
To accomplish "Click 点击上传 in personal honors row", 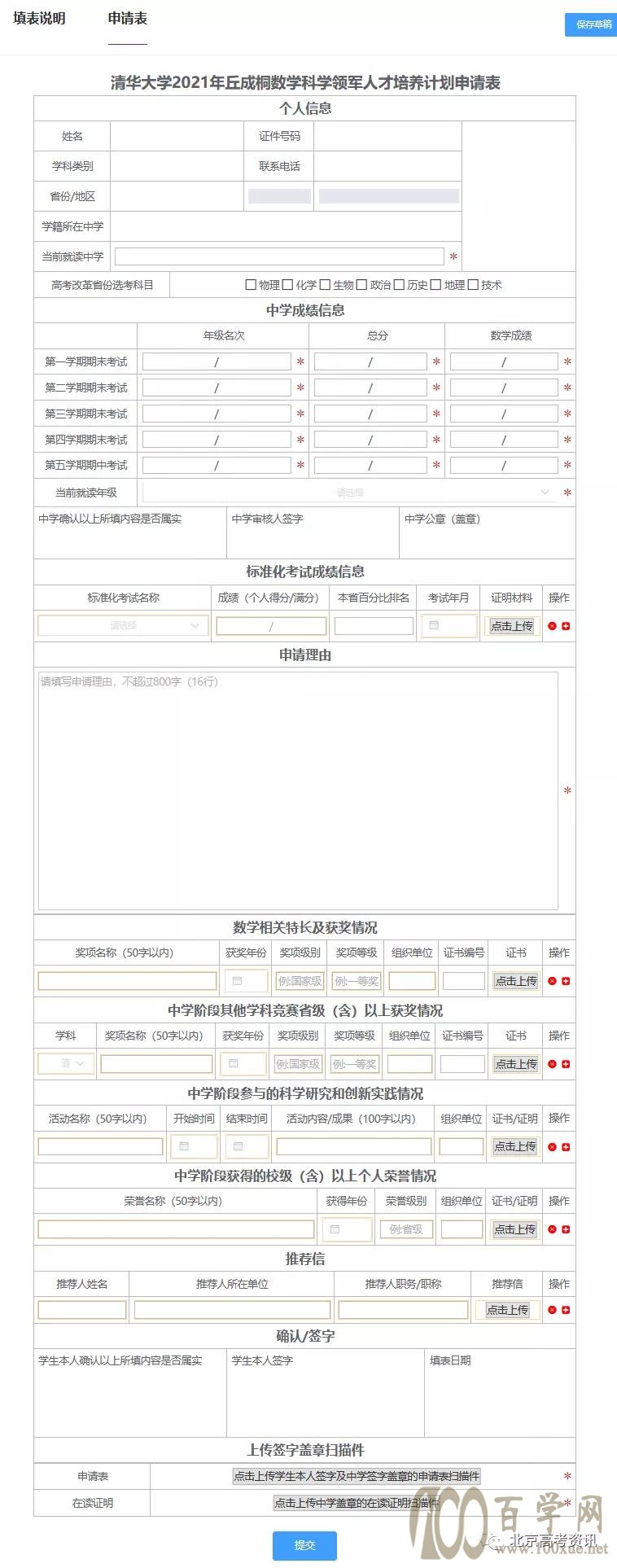I will pos(515,1229).
